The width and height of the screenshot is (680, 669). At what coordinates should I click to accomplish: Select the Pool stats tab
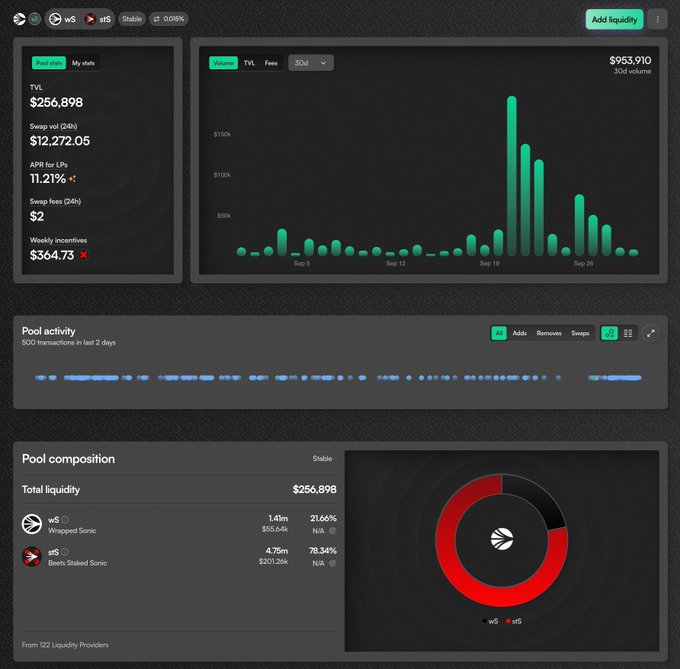tap(49, 63)
